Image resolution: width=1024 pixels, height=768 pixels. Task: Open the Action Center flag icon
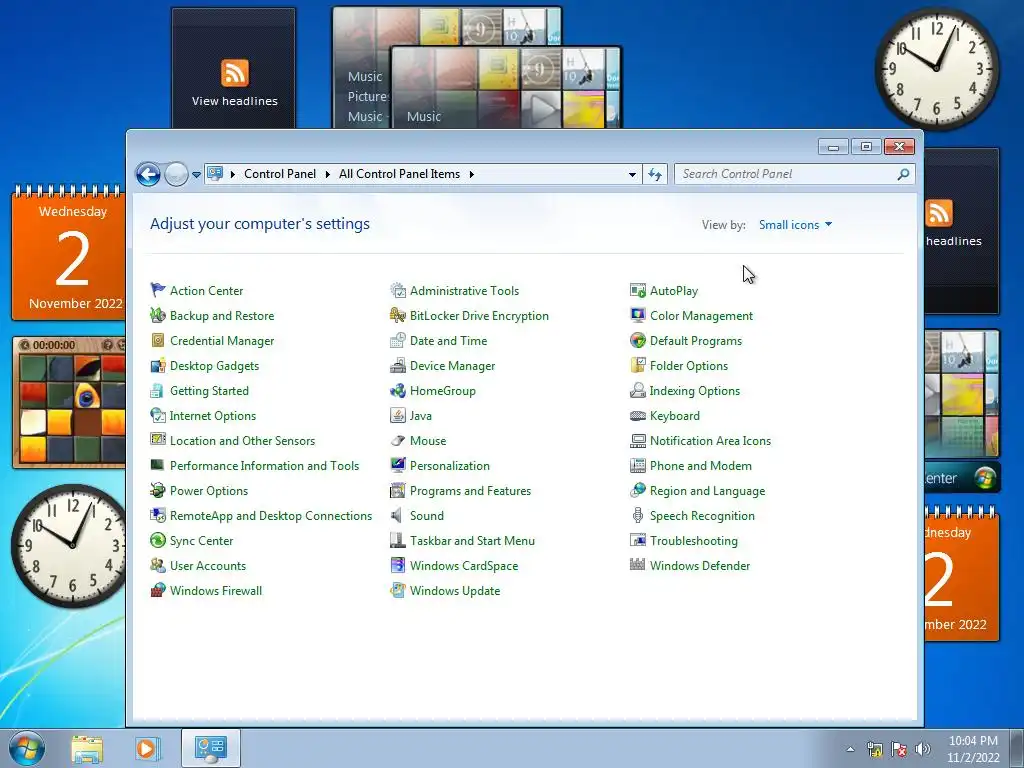pyautogui.click(x=158, y=290)
